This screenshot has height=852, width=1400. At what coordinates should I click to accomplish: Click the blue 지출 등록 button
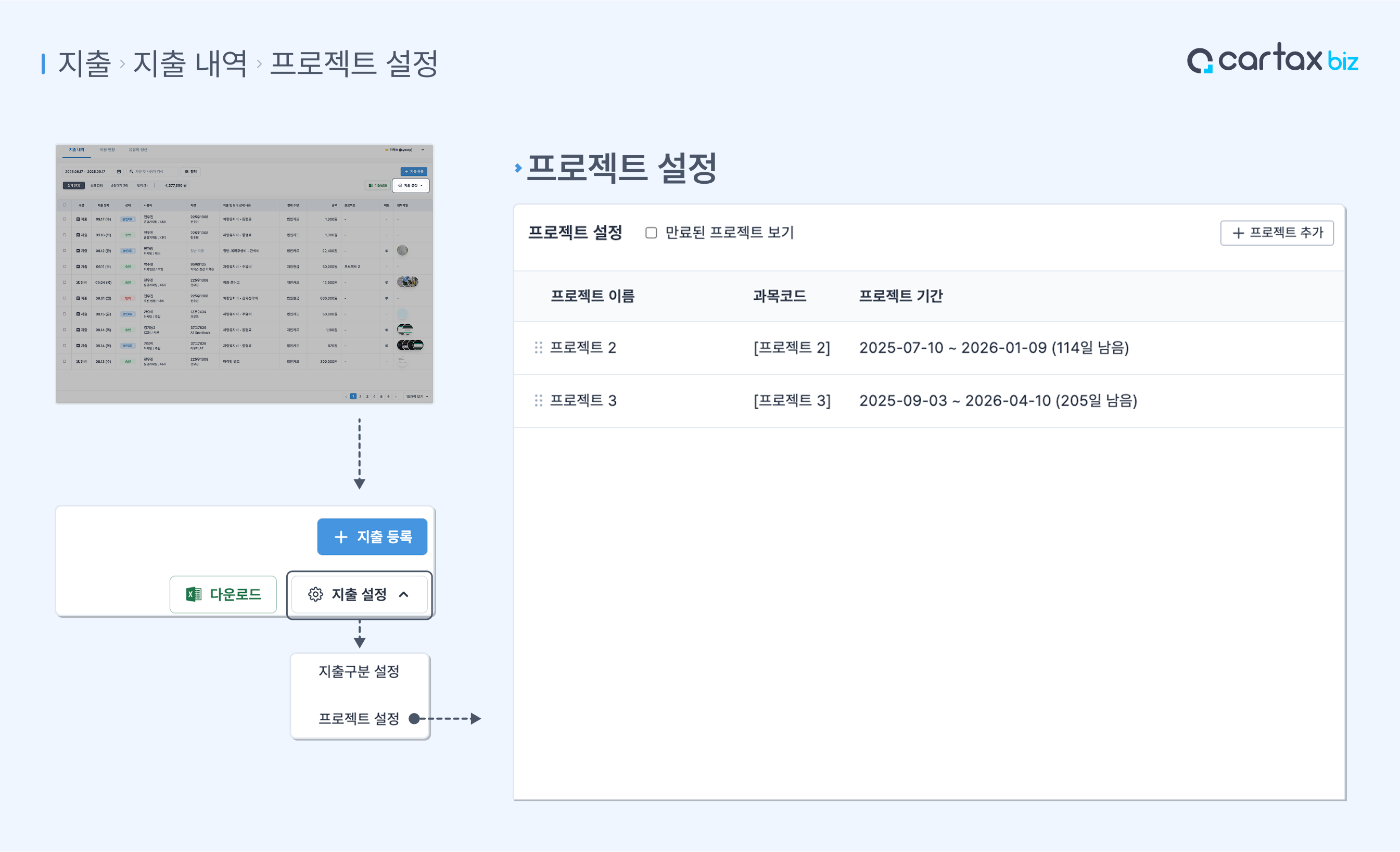[x=372, y=537]
